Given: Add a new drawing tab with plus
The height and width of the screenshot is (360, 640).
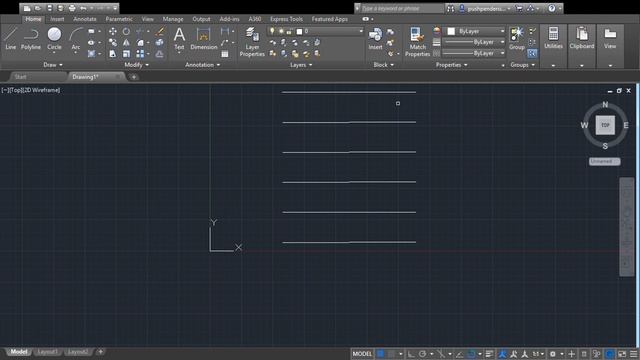Looking at the screenshot, I should [133, 77].
